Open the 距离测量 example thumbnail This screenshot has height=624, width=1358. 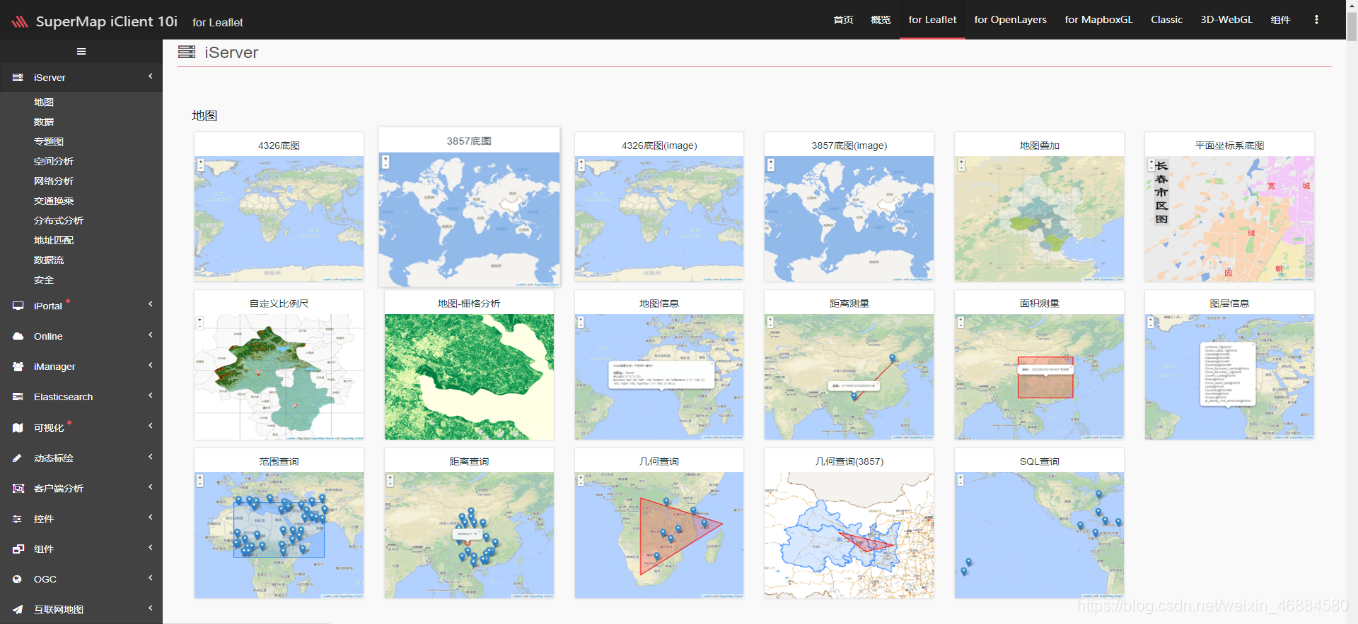click(849, 365)
